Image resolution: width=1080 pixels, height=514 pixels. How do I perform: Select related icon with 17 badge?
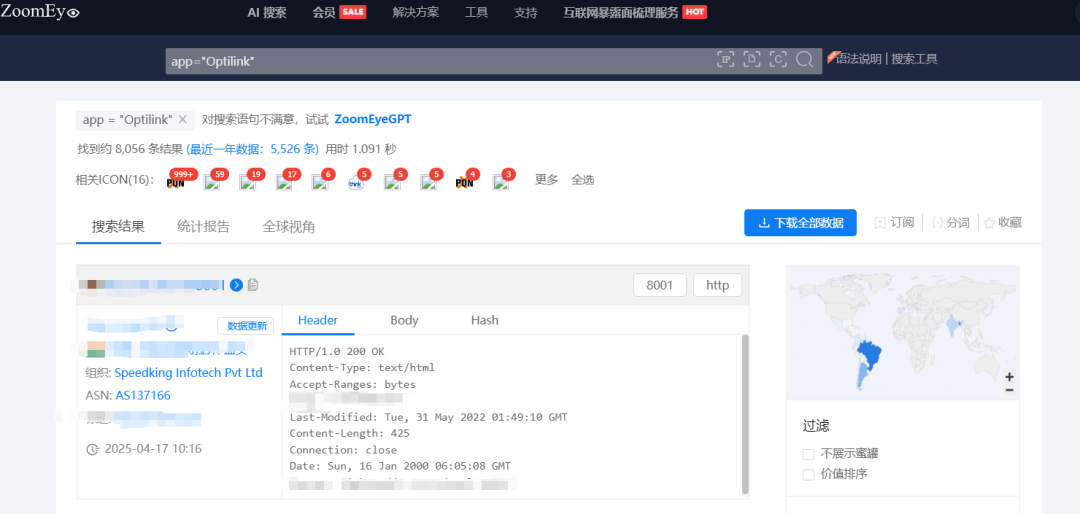284,182
